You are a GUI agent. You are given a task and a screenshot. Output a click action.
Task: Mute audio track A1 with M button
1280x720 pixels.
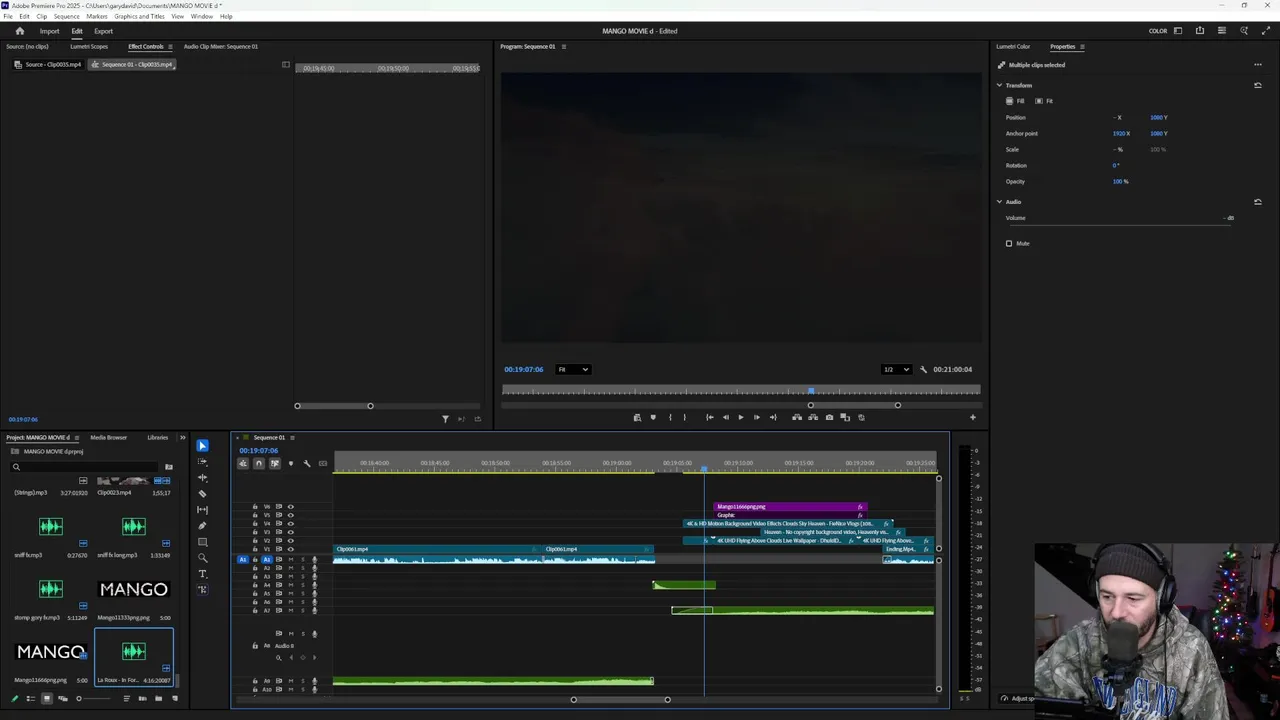291,560
